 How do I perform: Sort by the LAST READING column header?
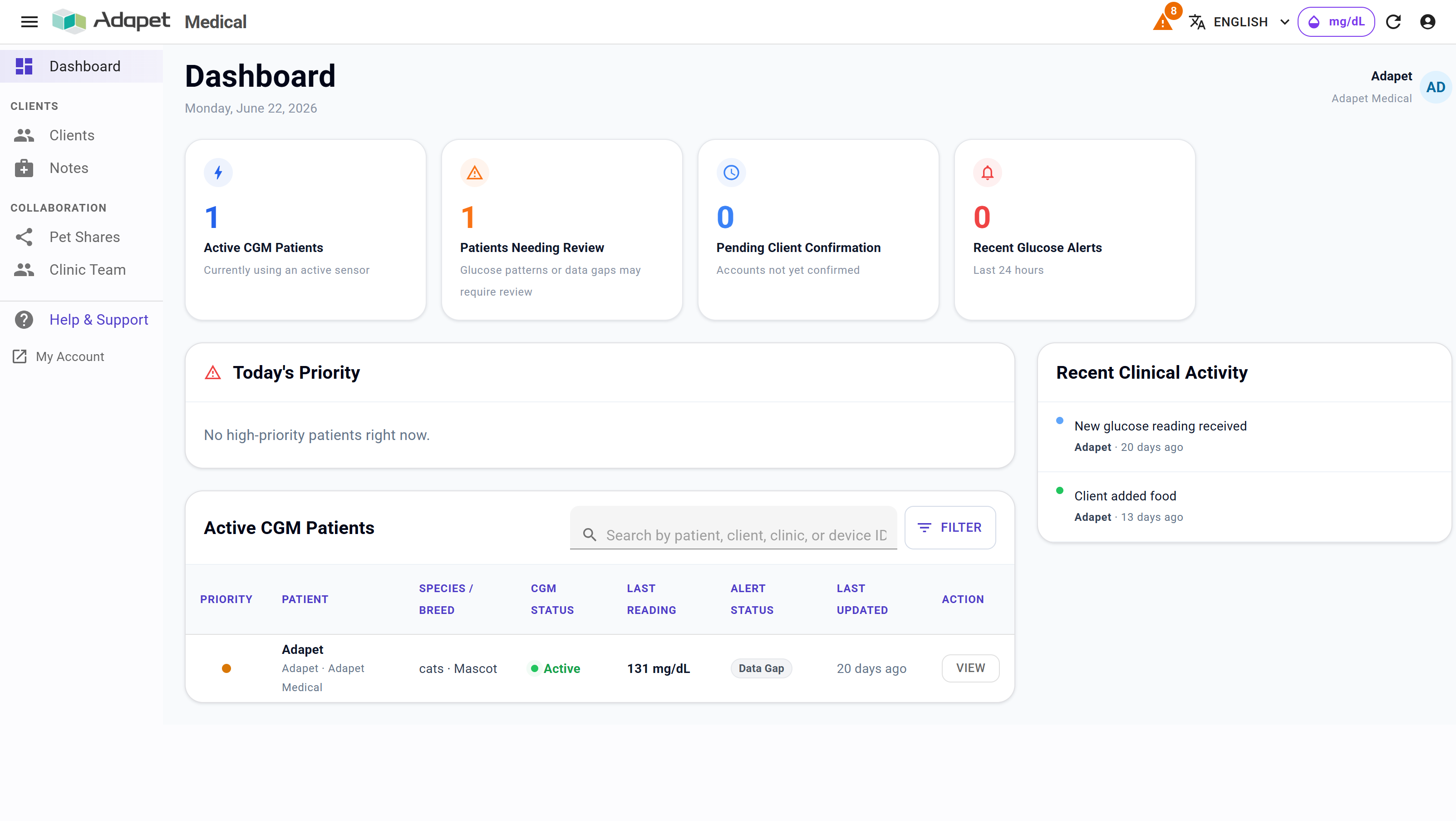[651, 599]
